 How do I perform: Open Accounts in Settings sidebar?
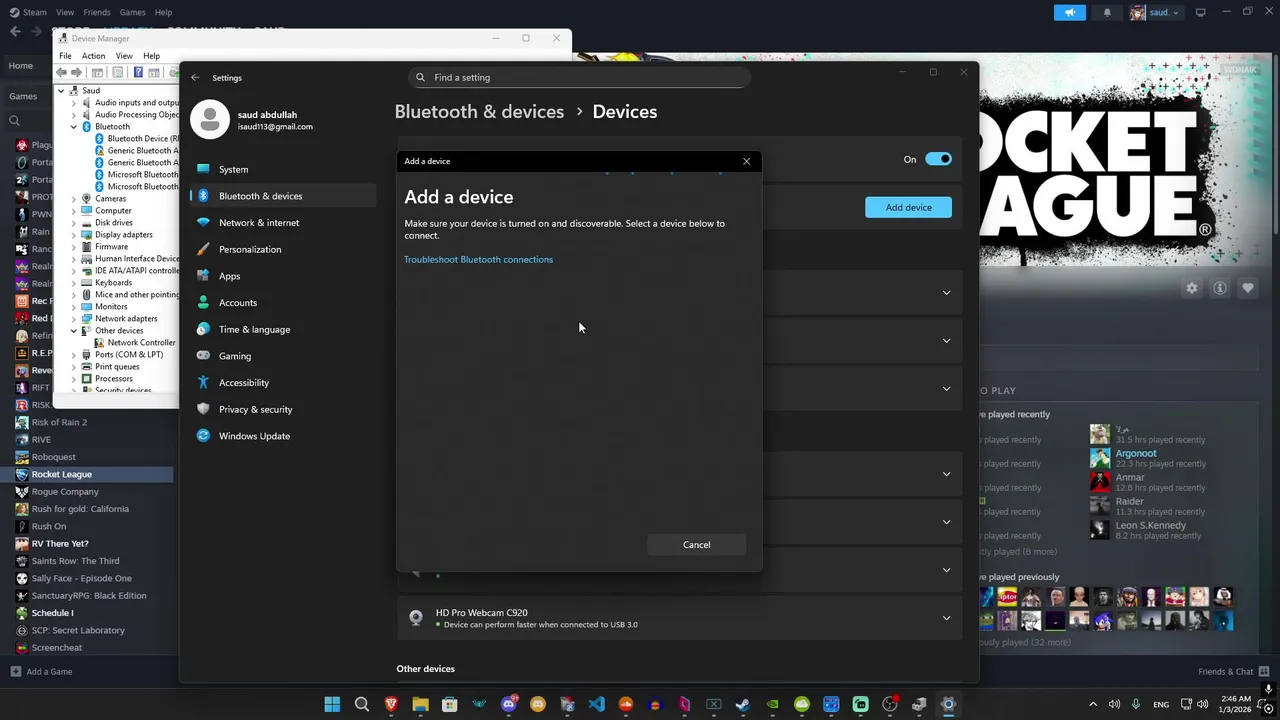(238, 302)
